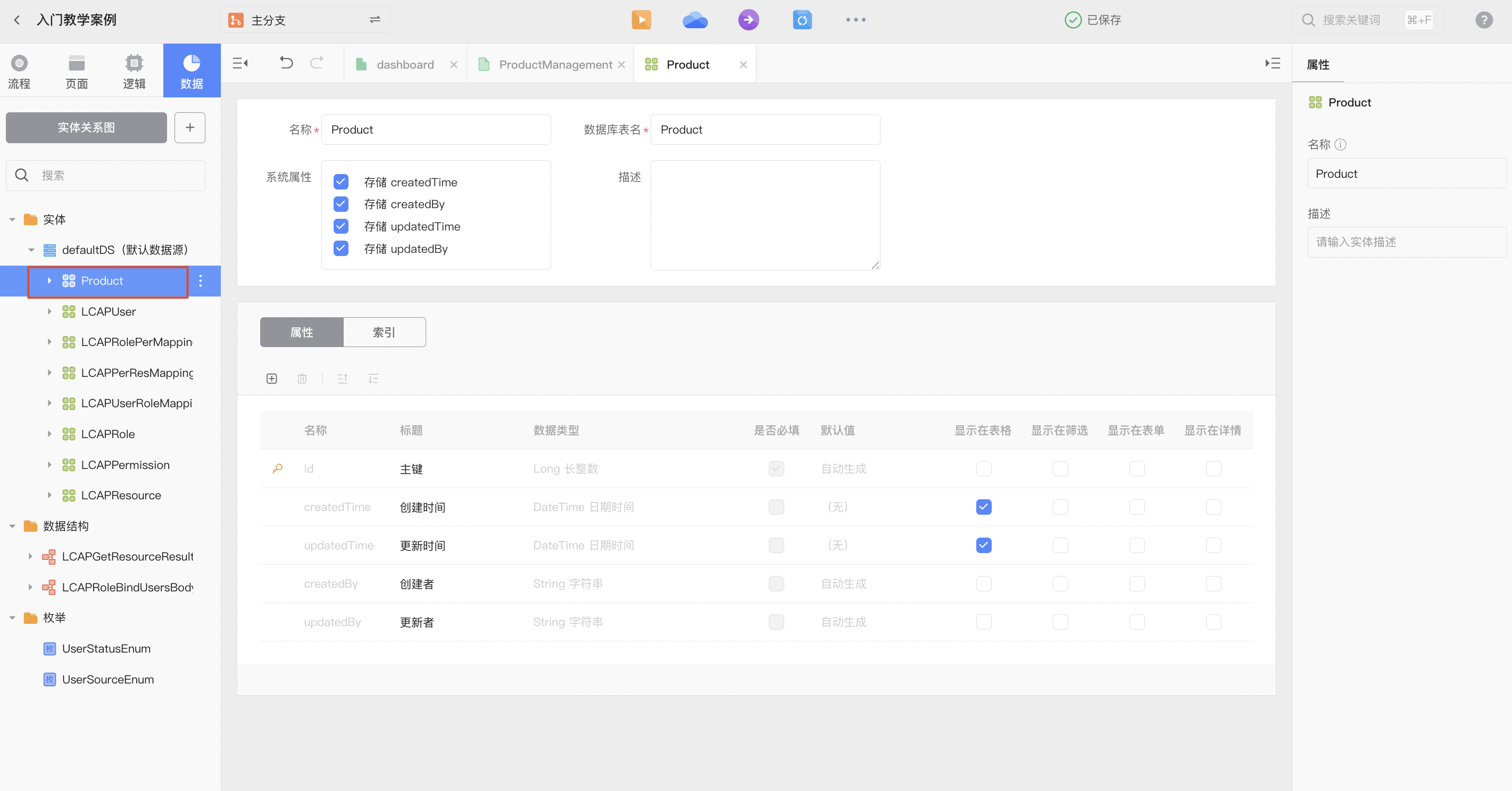1512x791 pixels.
Task: Close the dashboard tab
Action: [x=454, y=64]
